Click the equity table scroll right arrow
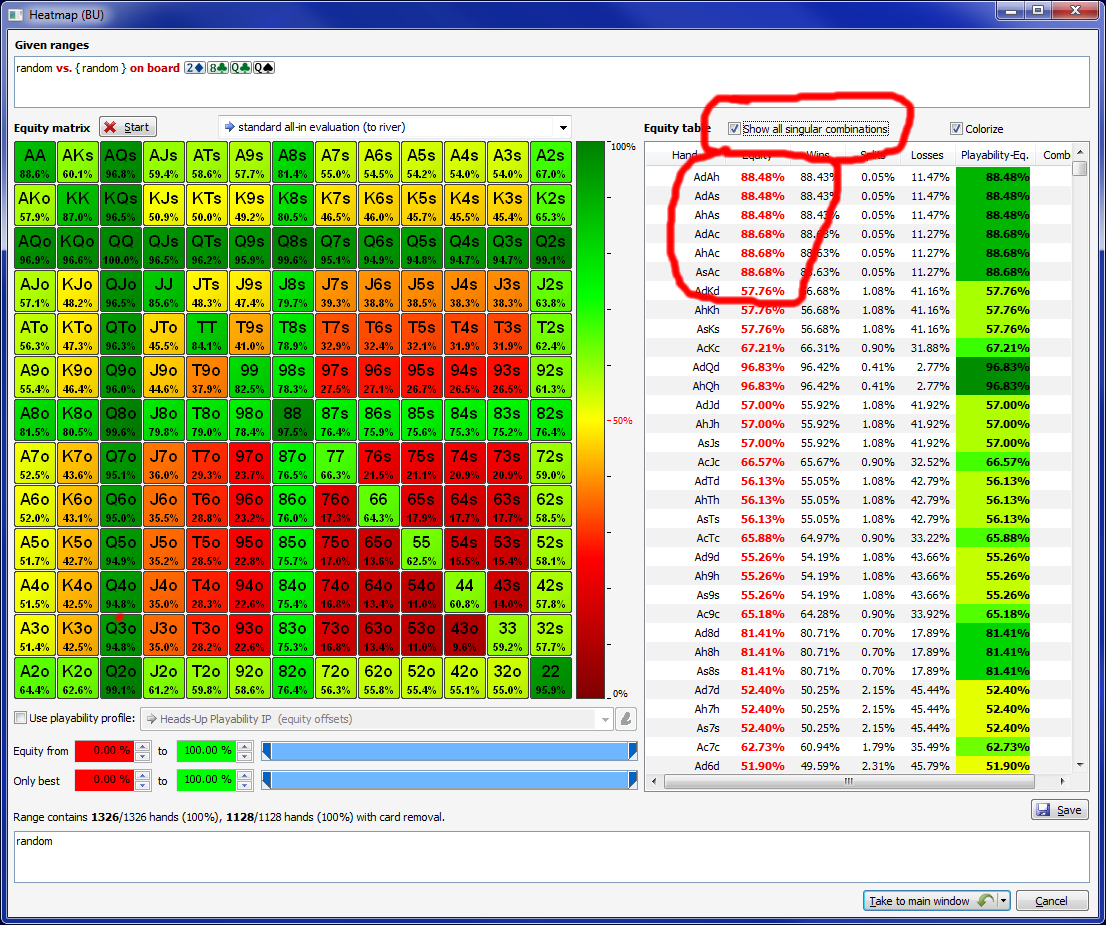 point(1062,781)
